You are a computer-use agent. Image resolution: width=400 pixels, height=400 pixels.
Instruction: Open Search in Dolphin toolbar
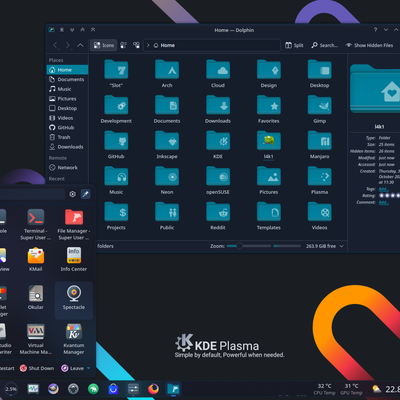pyautogui.click(x=324, y=45)
